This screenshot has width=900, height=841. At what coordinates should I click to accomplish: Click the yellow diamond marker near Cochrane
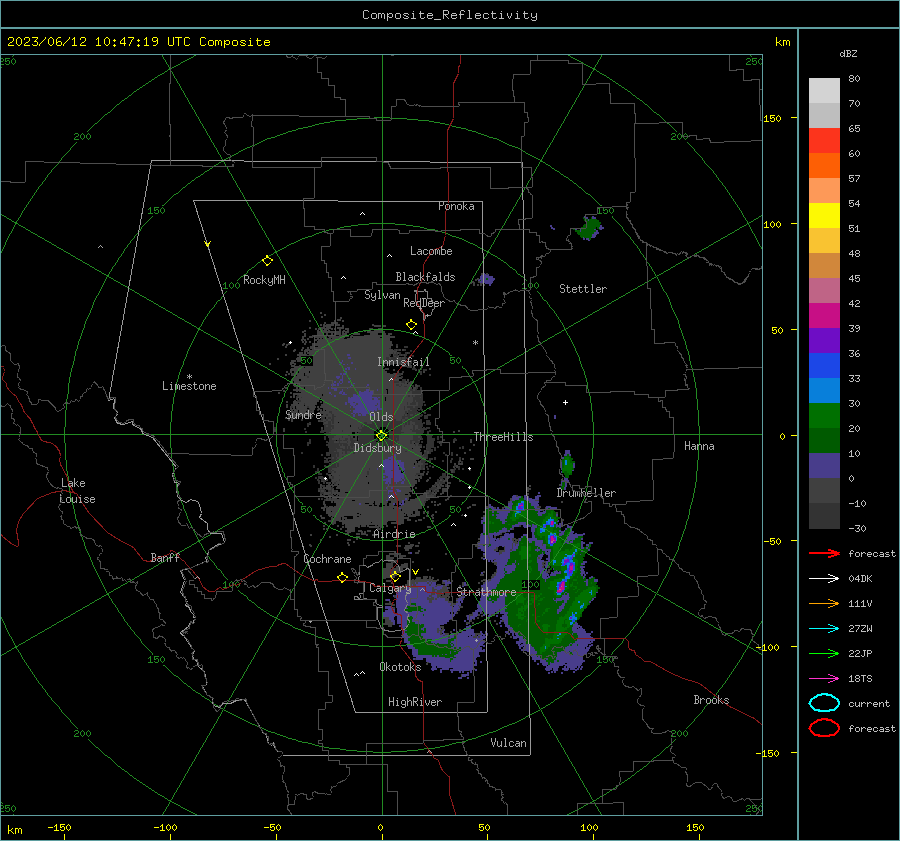point(342,577)
